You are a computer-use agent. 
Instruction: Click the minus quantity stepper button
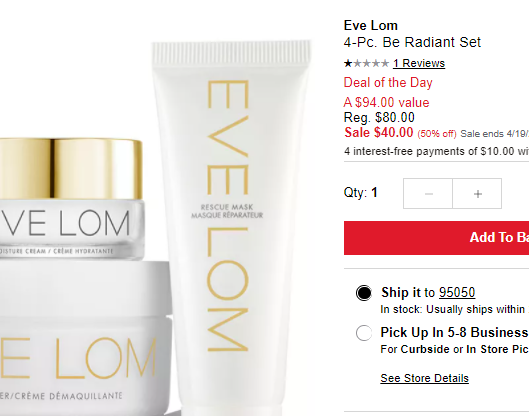point(428,194)
